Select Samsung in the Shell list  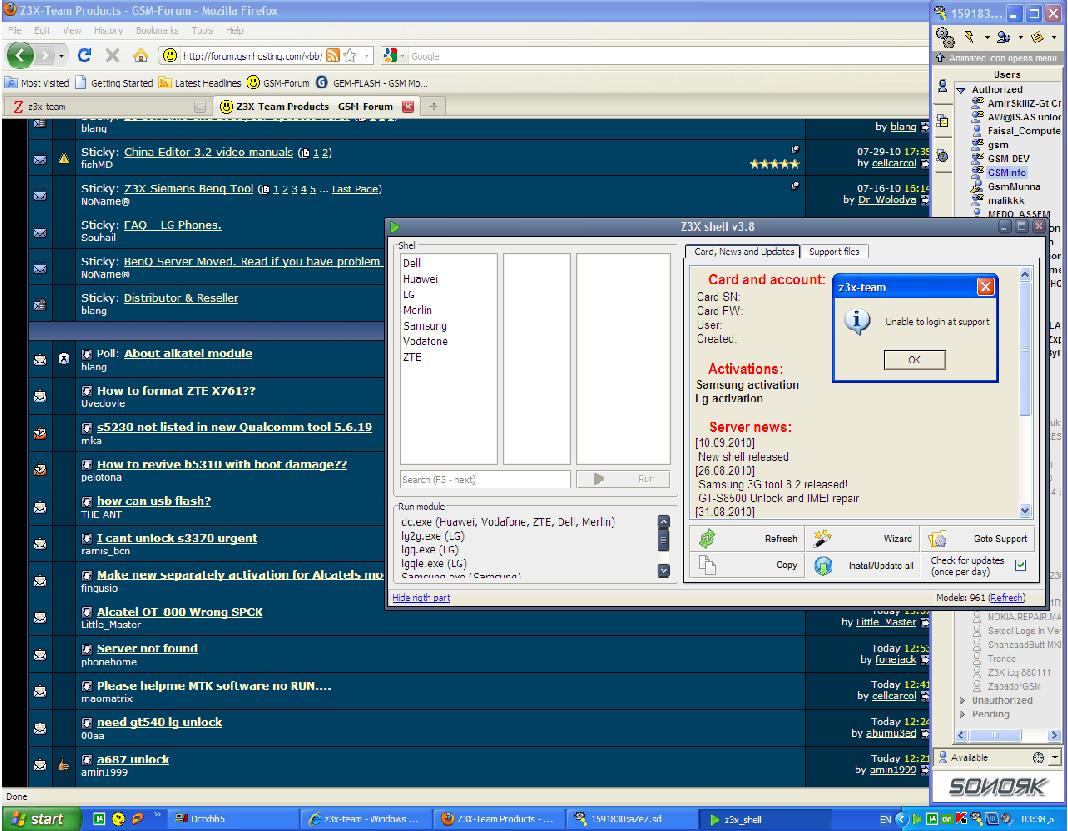(424, 326)
